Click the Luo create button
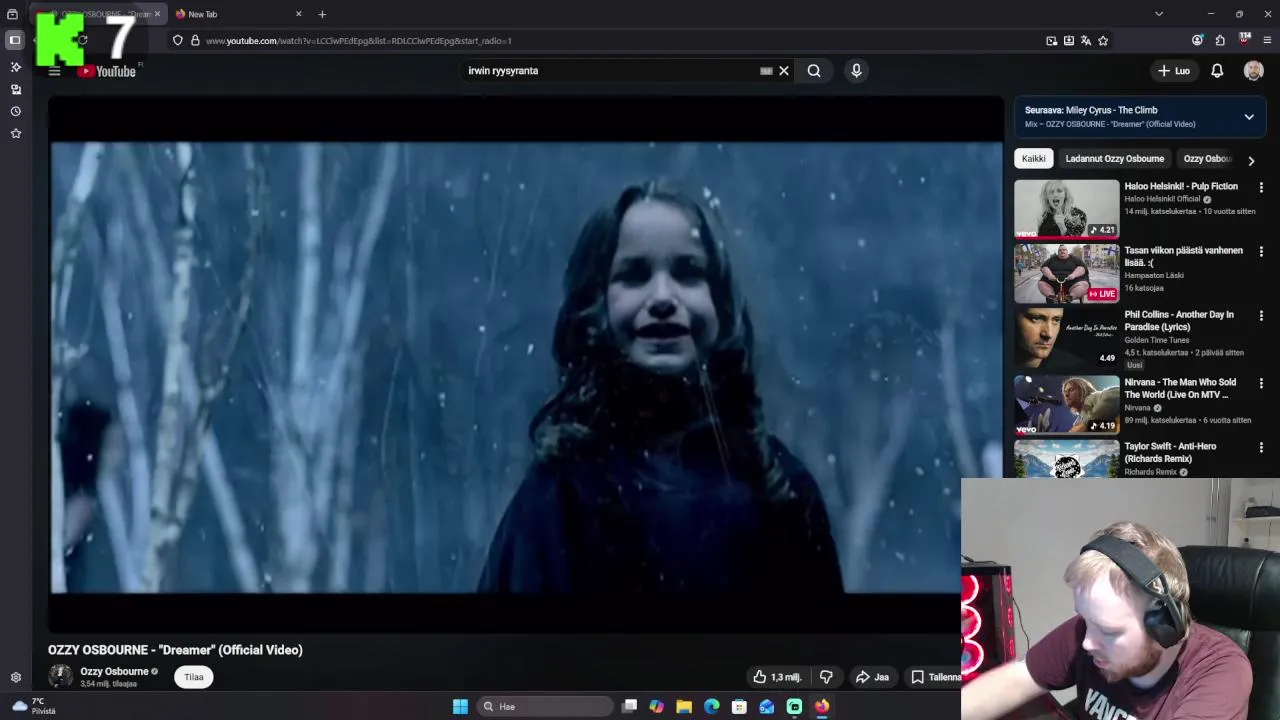 pyautogui.click(x=1174, y=71)
